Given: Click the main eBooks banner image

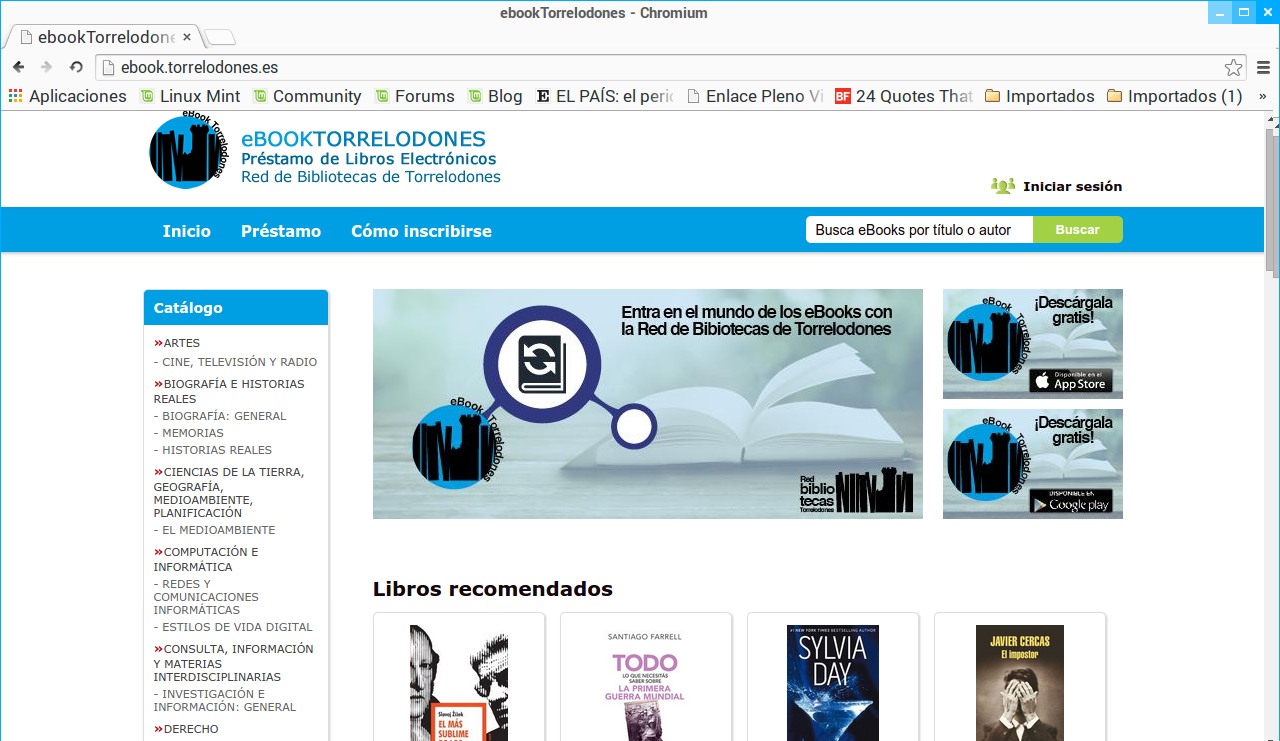Looking at the screenshot, I should 648,404.
